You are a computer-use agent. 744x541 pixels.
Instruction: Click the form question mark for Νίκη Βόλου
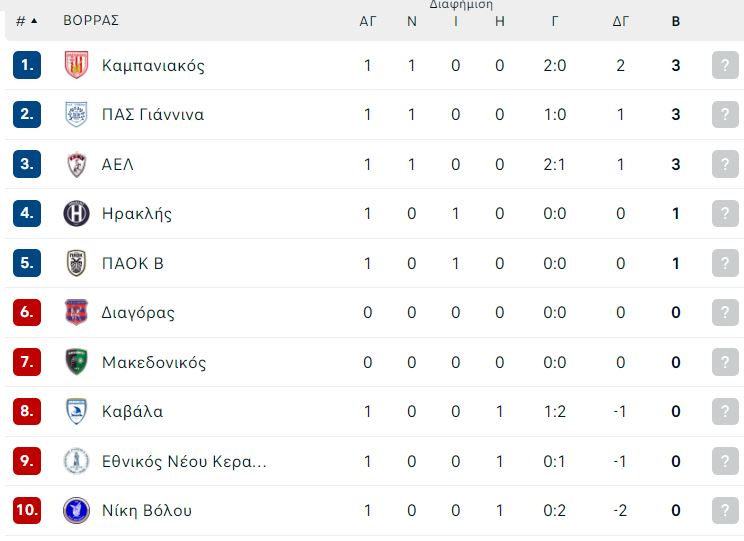coord(725,510)
